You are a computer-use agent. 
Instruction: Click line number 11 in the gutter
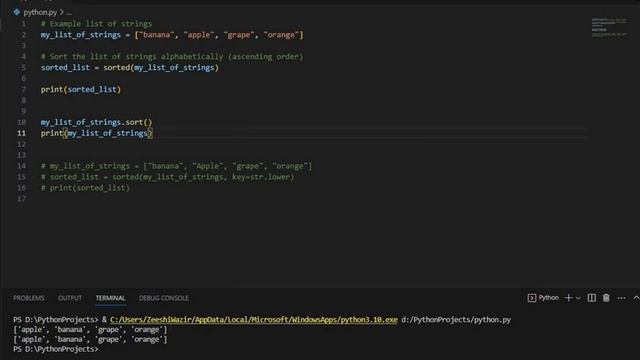(x=21, y=133)
